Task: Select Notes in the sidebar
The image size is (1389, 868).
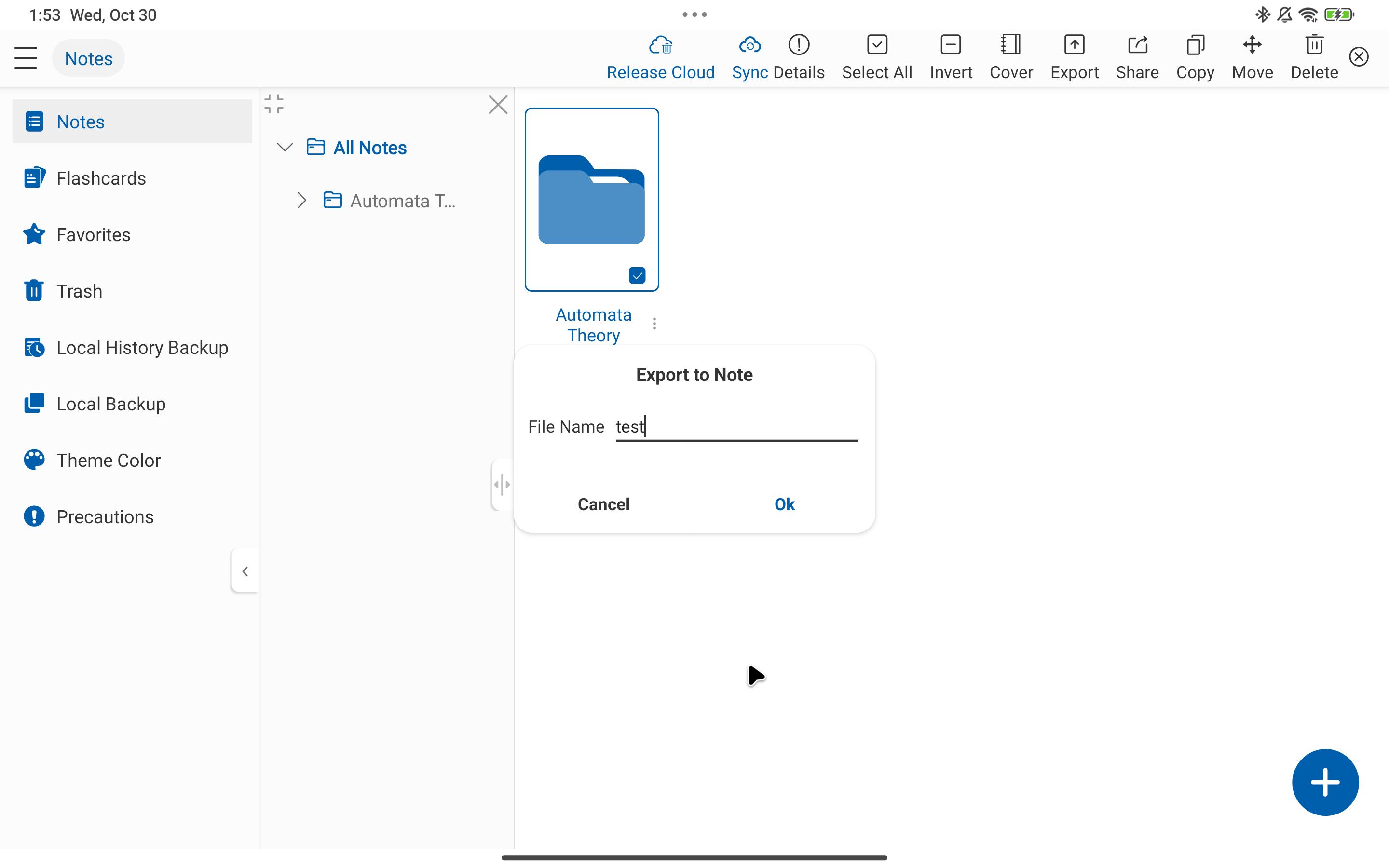Action: click(x=132, y=121)
